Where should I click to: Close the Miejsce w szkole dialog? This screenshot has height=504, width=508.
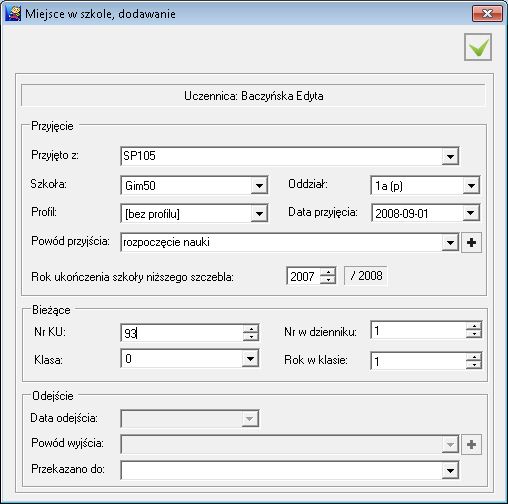487,14
